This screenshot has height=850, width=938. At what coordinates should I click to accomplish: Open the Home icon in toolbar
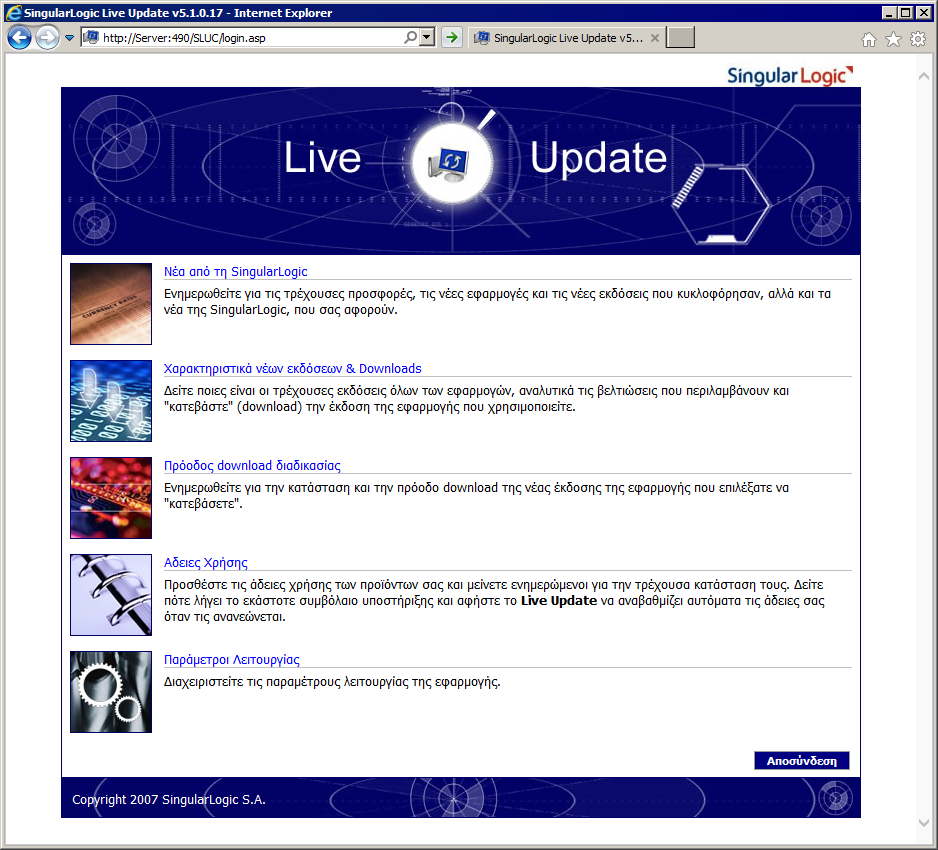(x=869, y=39)
